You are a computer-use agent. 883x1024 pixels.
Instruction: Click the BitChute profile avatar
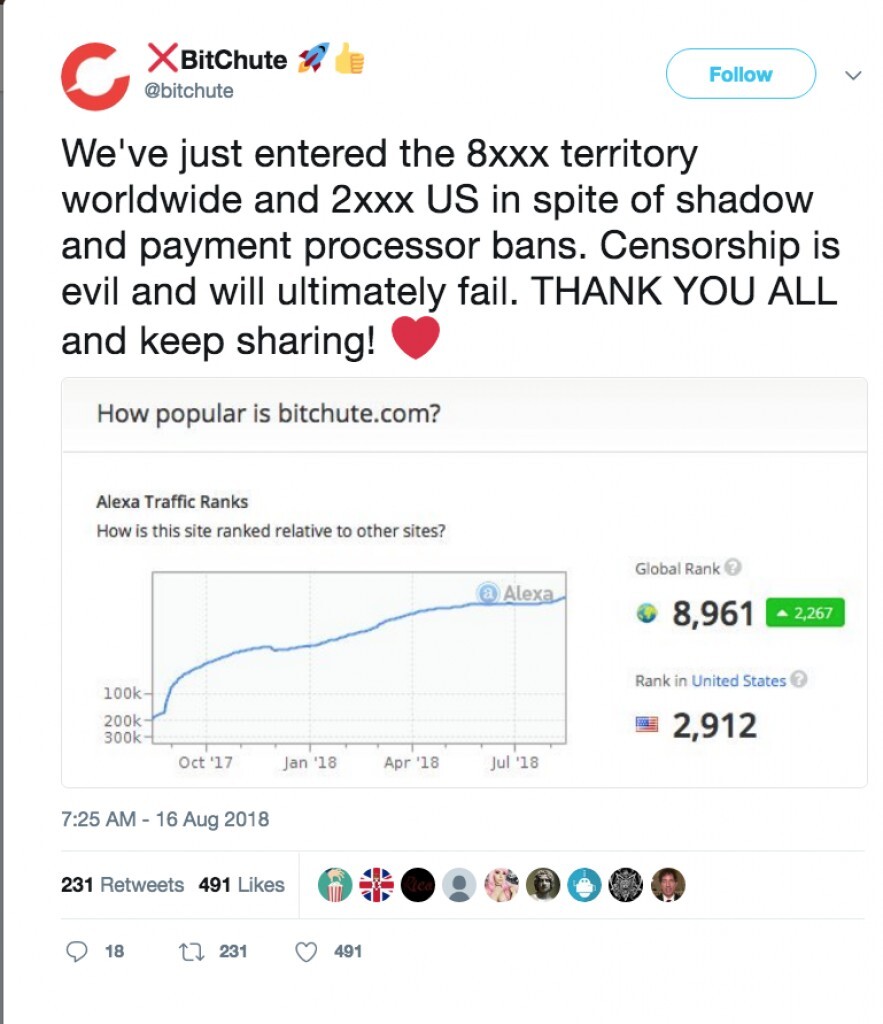95,76
